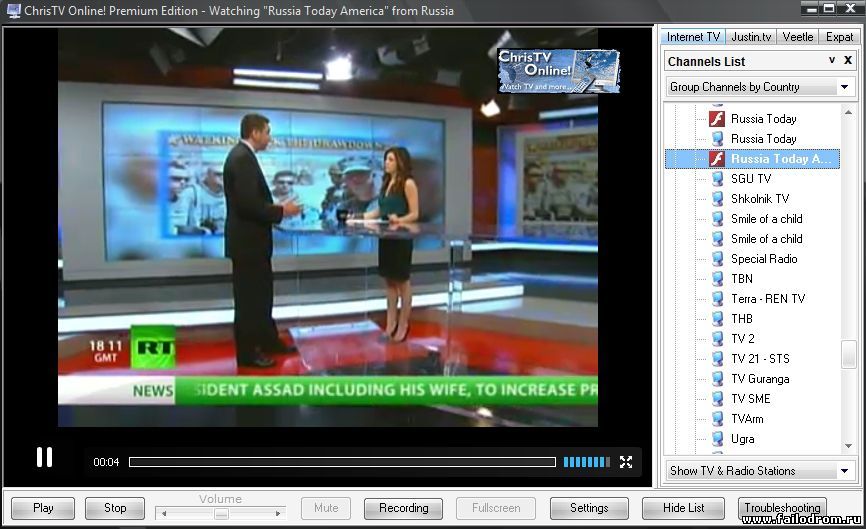Select the Shkolnik TV channel name
Image resolution: width=866 pixels, height=529 pixels.
(760, 199)
